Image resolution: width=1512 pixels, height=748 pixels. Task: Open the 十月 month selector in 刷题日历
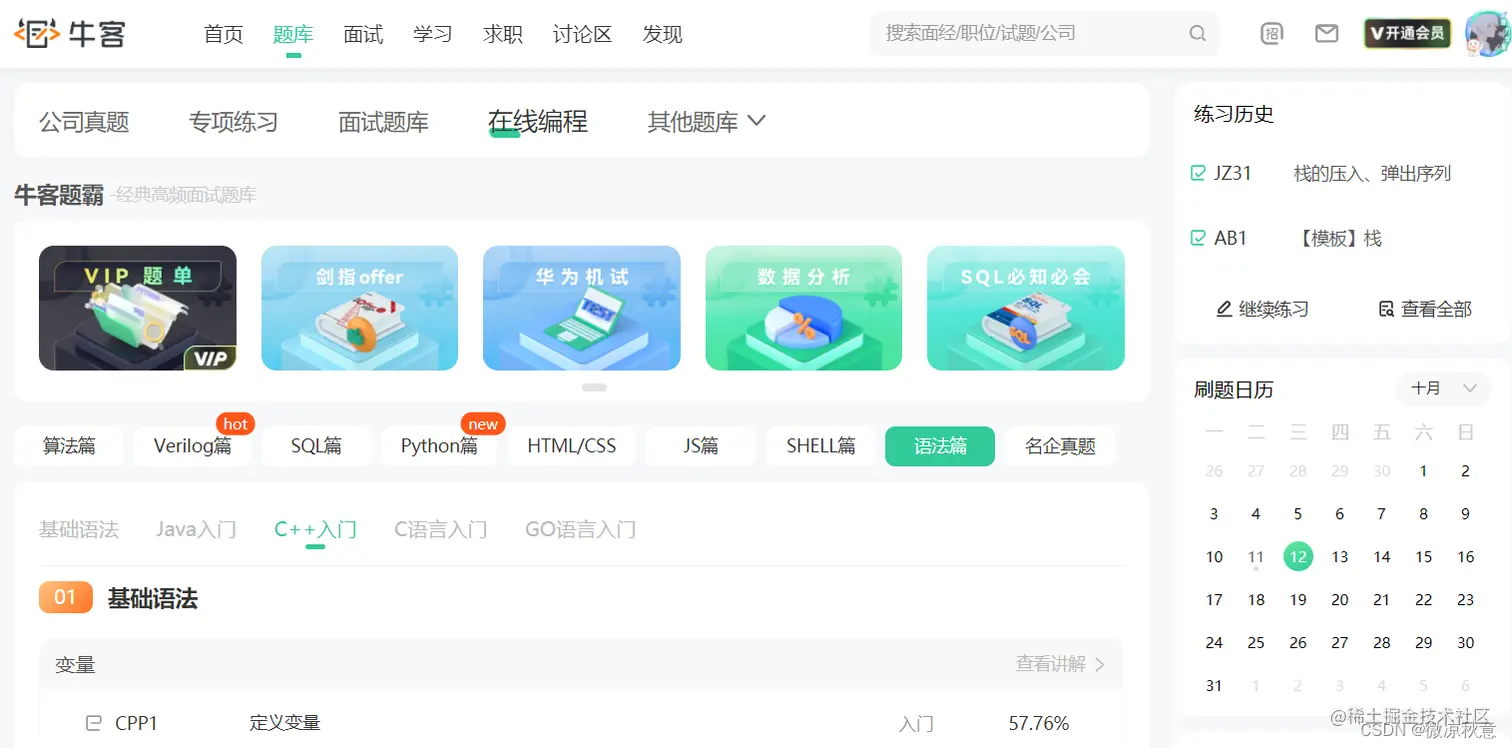coord(1442,389)
